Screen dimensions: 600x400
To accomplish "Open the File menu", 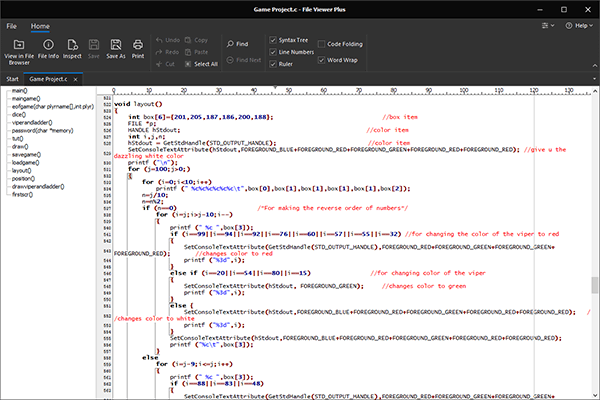I will [11, 26].
